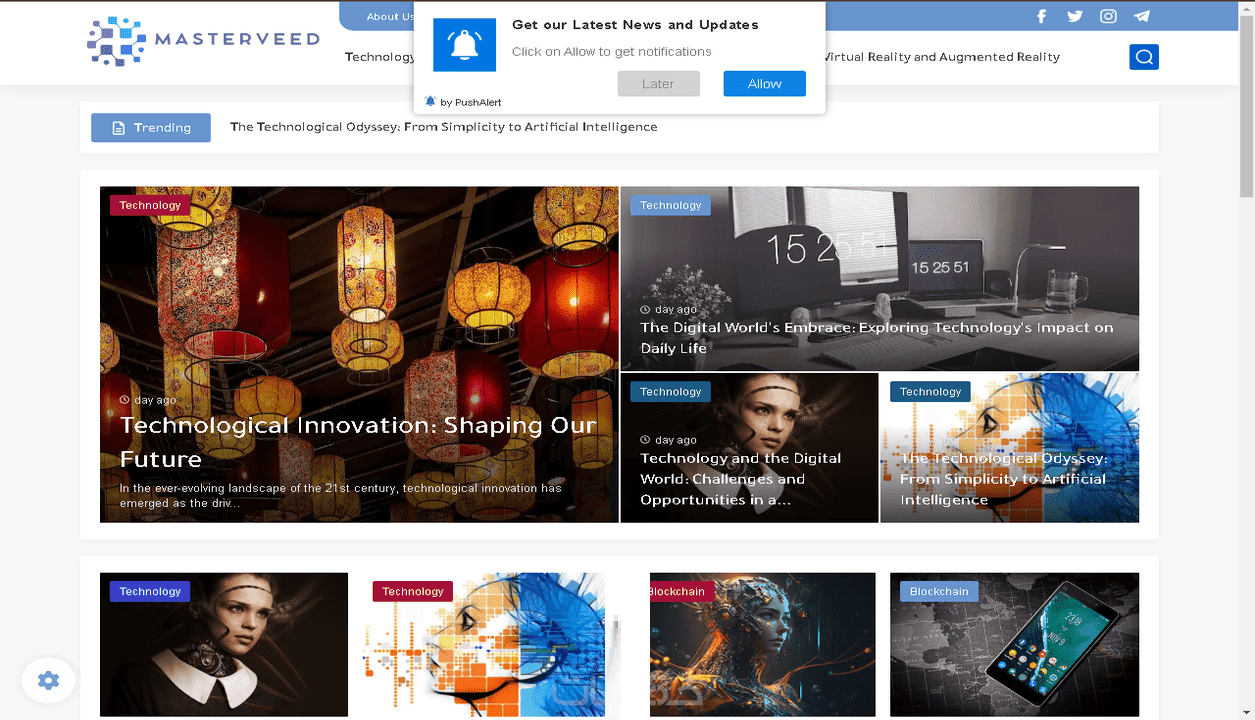The height and width of the screenshot is (720, 1255).
Task: Click the clock icon on Technological Innovation card
Action: [x=125, y=400]
